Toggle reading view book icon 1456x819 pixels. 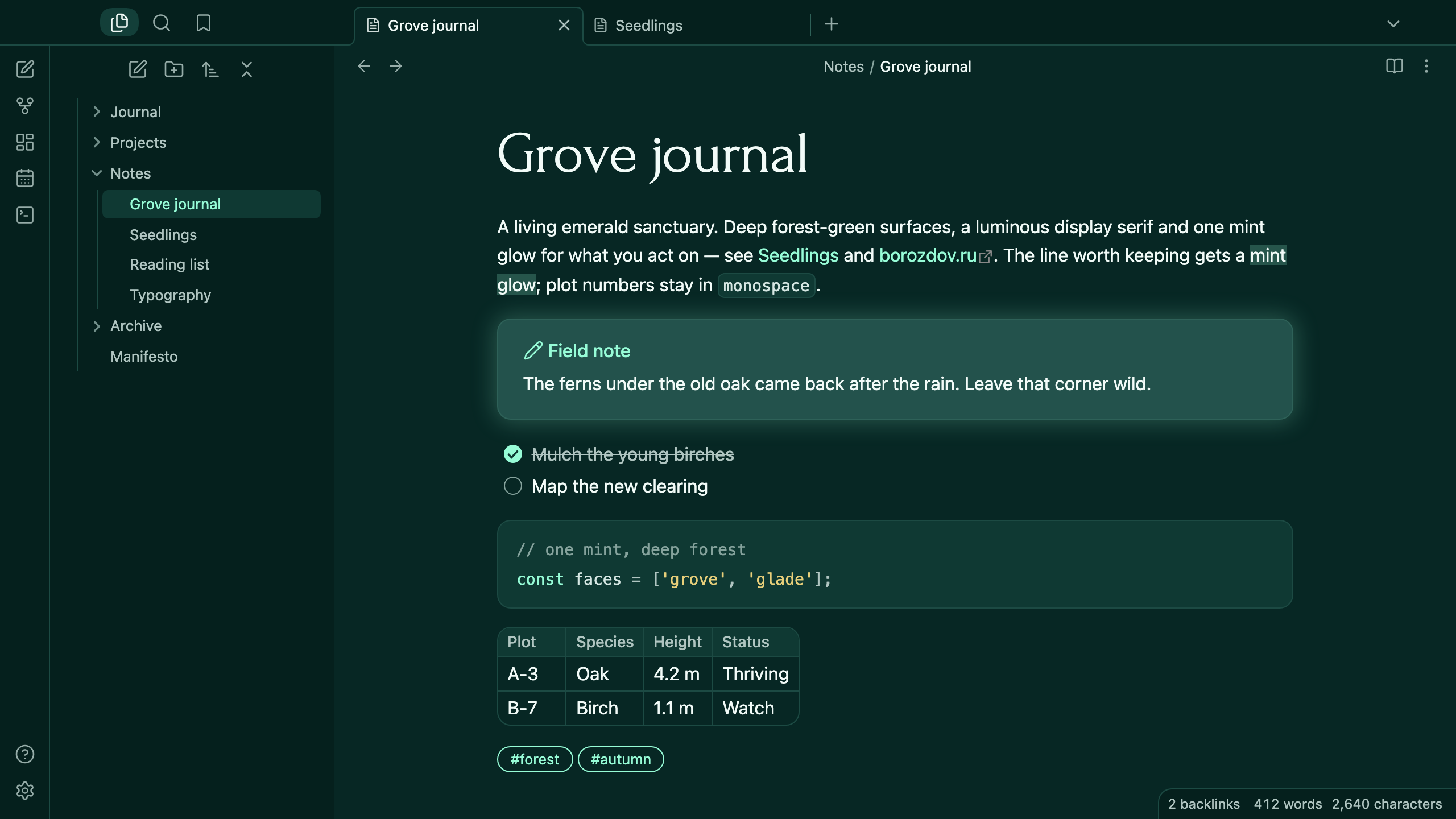click(x=1395, y=67)
